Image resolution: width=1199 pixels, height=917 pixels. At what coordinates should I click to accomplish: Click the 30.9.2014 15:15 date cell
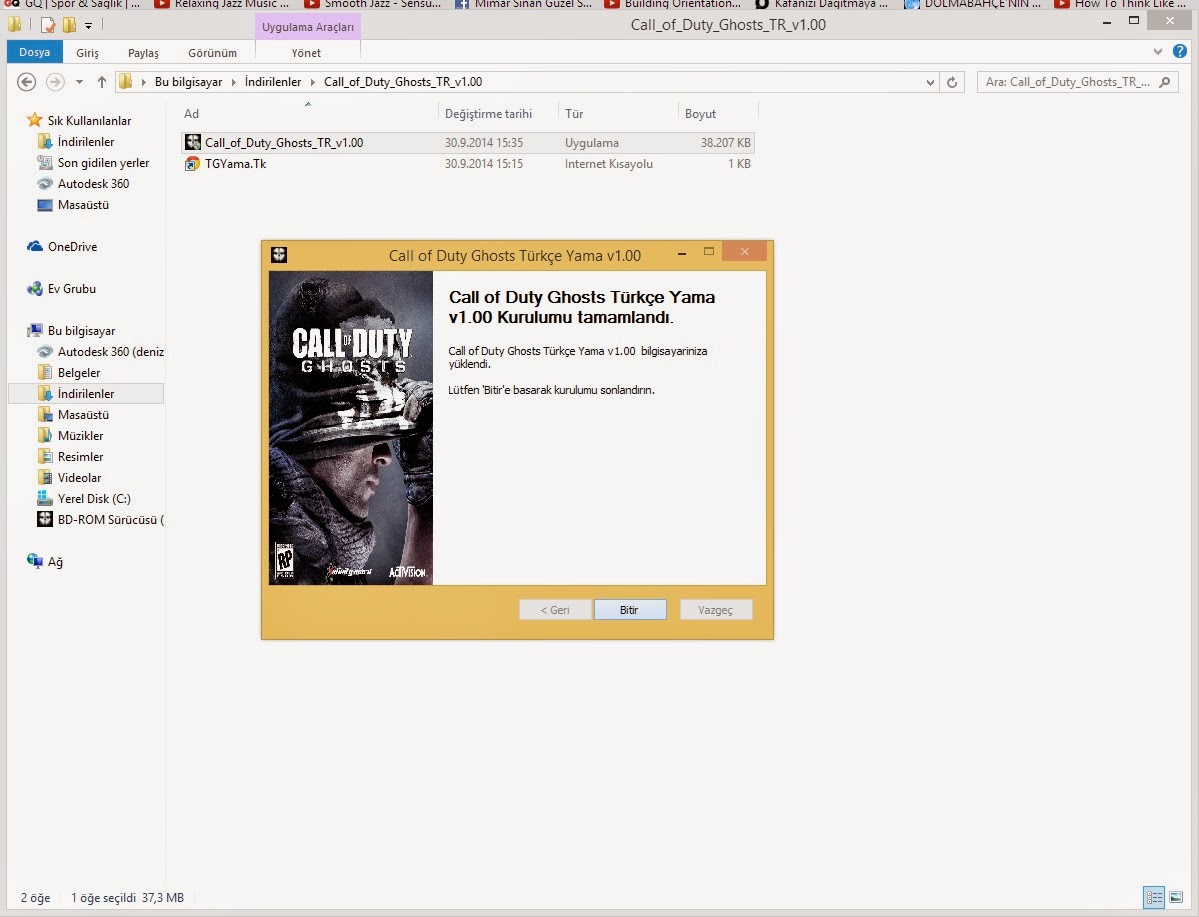pyautogui.click(x=484, y=164)
